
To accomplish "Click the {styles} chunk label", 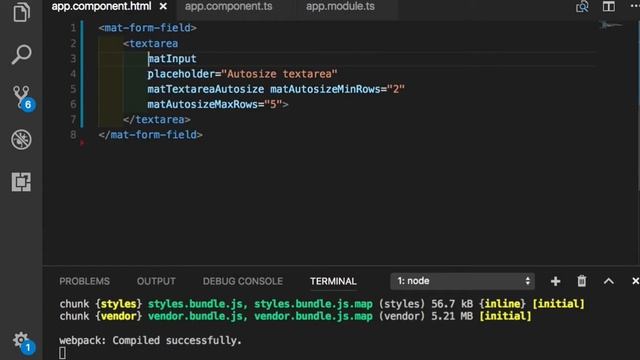I will point(118,304).
